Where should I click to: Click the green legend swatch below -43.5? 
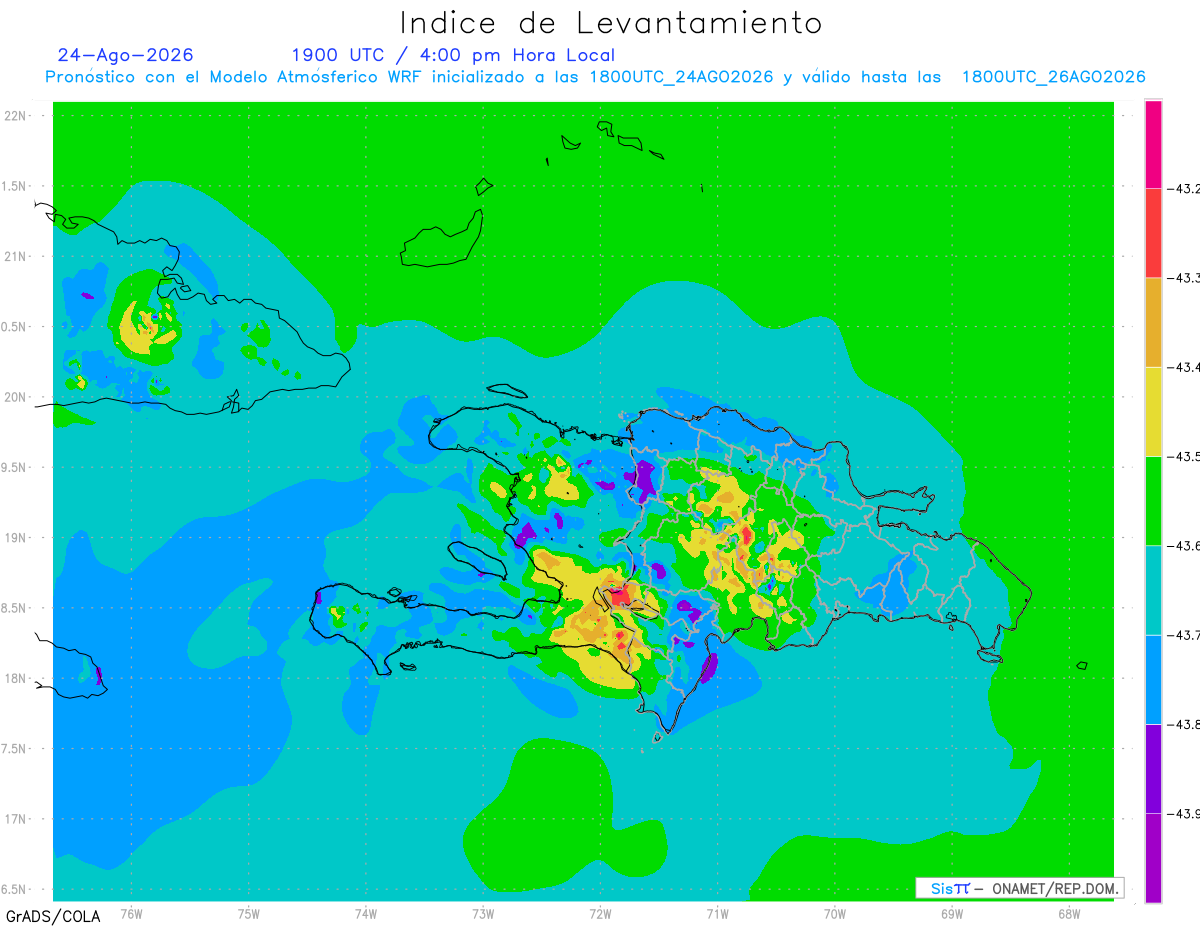[1153, 500]
